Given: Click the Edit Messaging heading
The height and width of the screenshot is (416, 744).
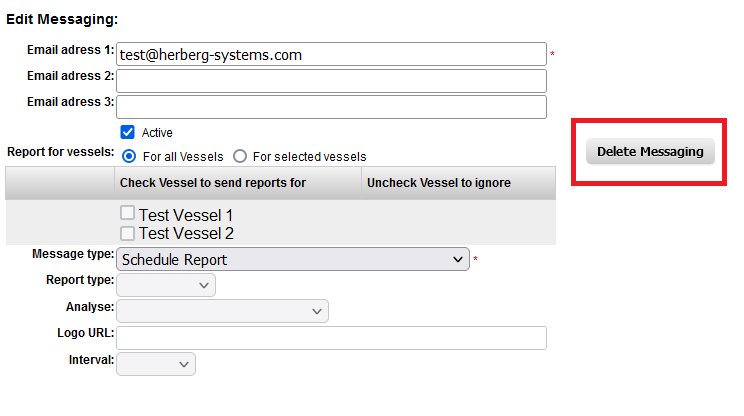Looking at the screenshot, I should (62, 19).
